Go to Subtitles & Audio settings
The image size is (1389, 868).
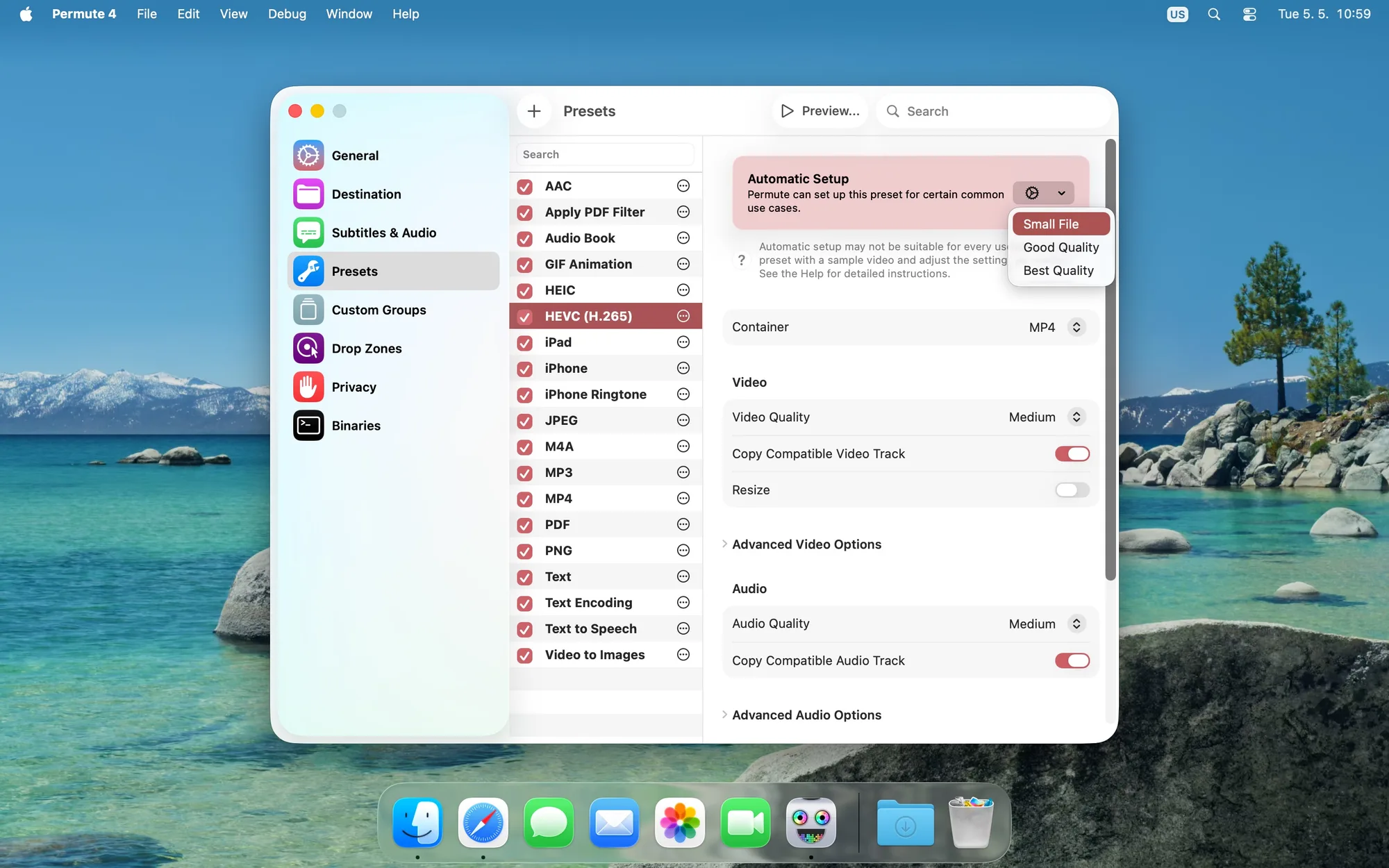[x=393, y=233]
